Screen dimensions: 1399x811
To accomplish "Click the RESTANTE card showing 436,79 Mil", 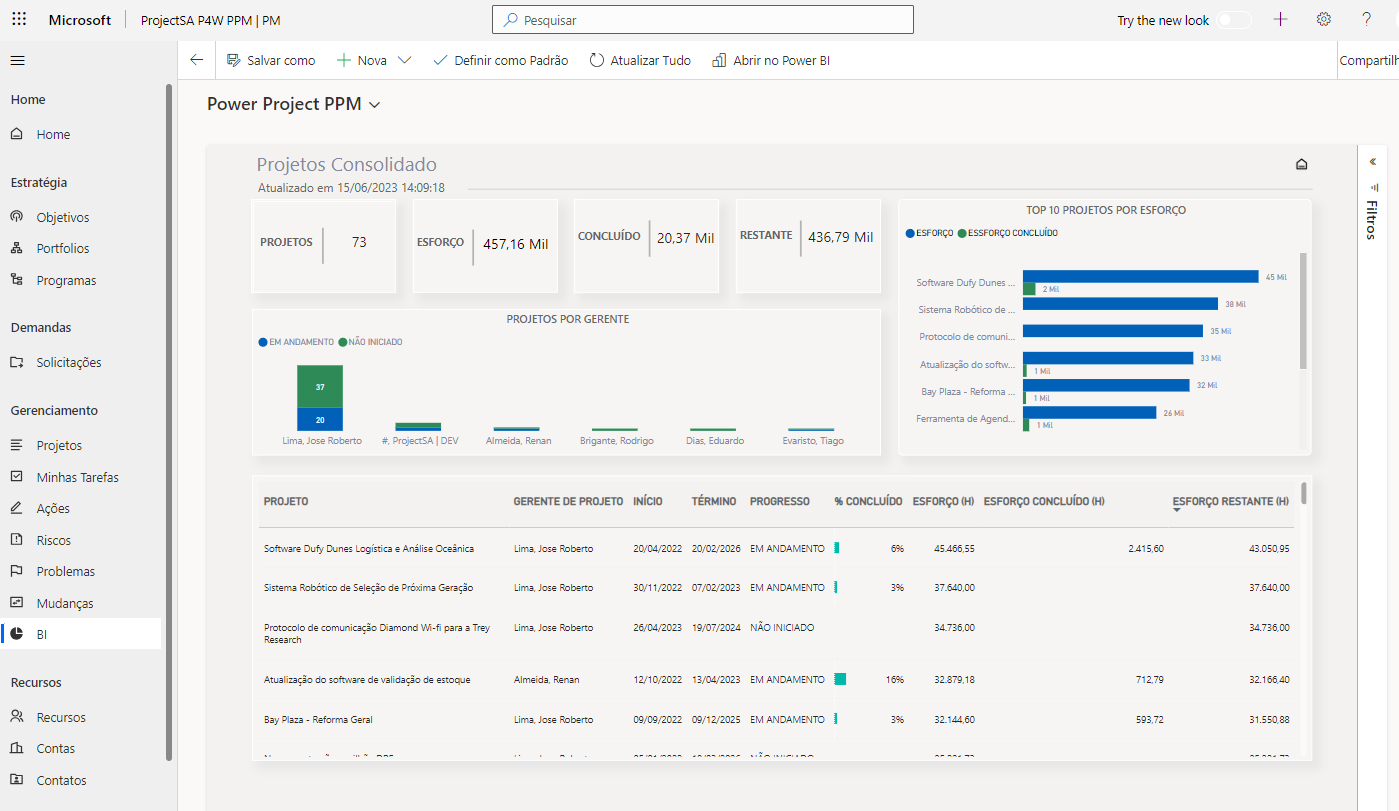I will tap(808, 246).
